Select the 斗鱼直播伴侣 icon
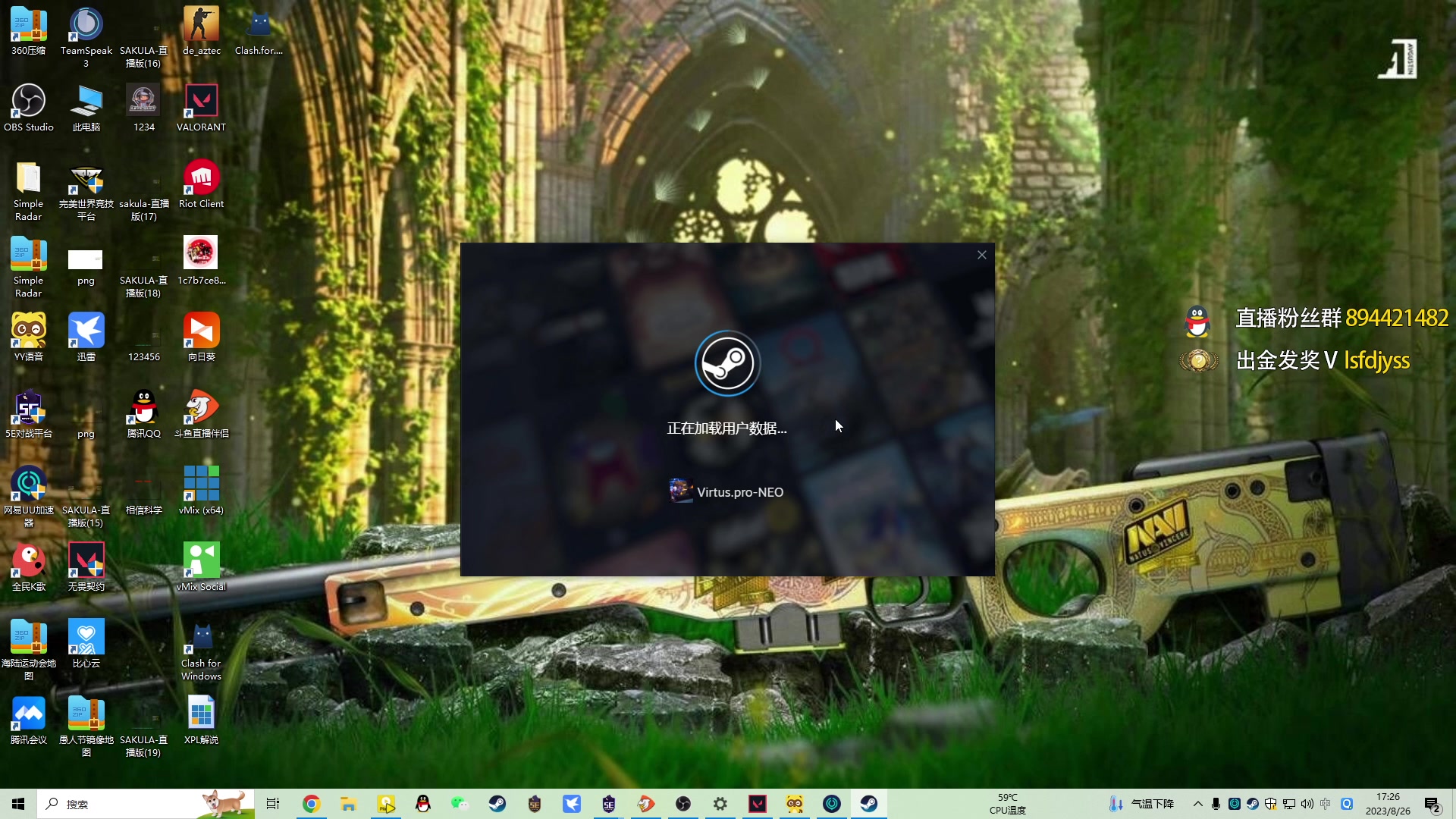Screen dimensions: 1456x819 point(201,414)
